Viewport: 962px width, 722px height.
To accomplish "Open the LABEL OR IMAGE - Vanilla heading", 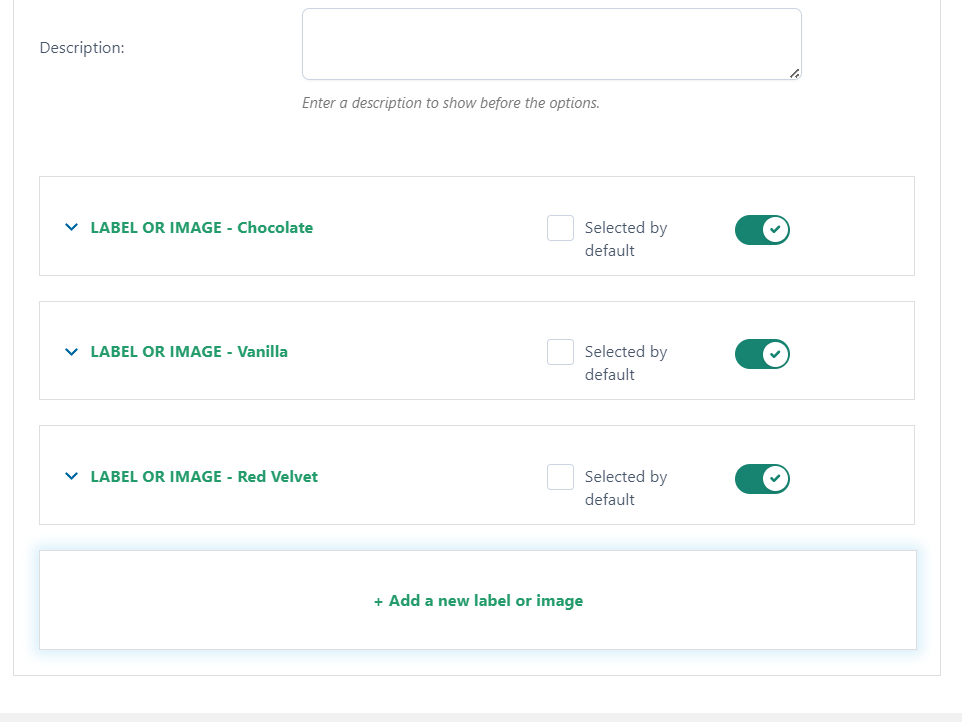I will (189, 351).
